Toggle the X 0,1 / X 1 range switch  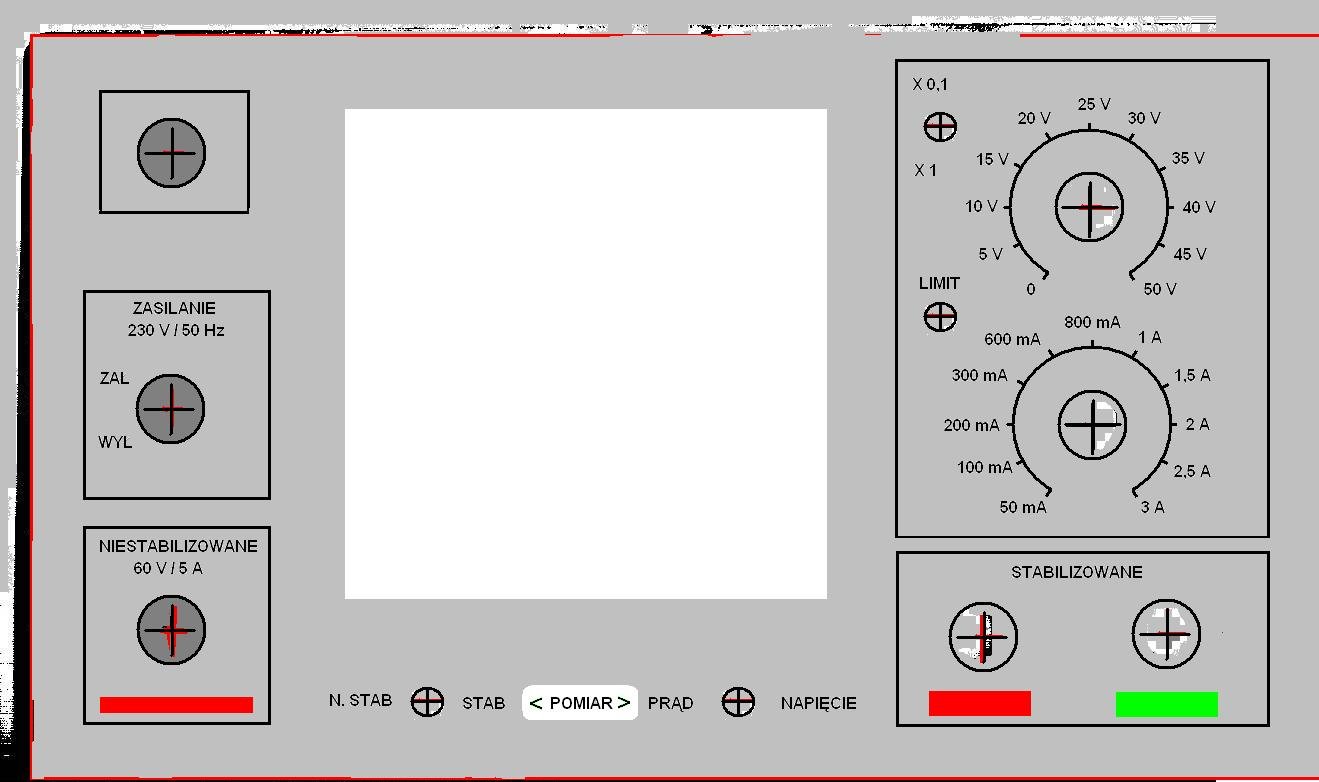tap(939, 127)
